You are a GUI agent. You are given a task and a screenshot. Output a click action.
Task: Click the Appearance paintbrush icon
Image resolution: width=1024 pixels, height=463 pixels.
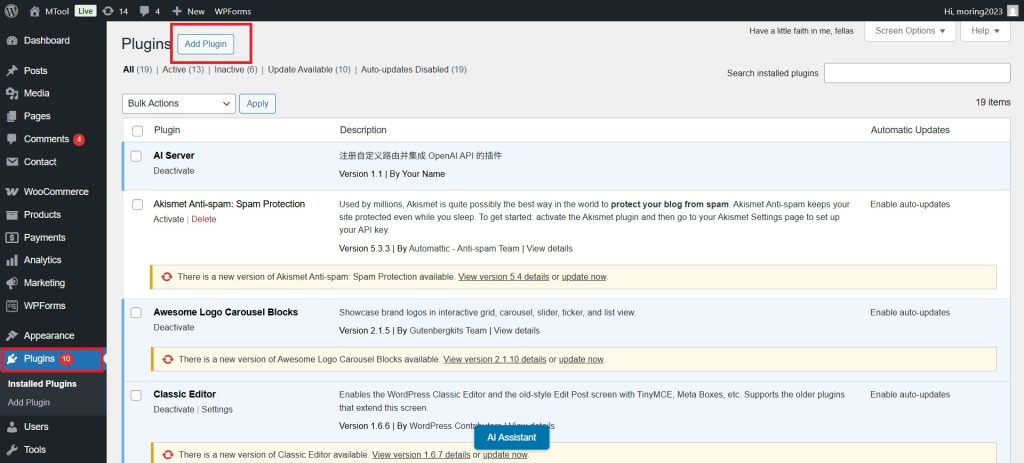[x=12, y=336]
